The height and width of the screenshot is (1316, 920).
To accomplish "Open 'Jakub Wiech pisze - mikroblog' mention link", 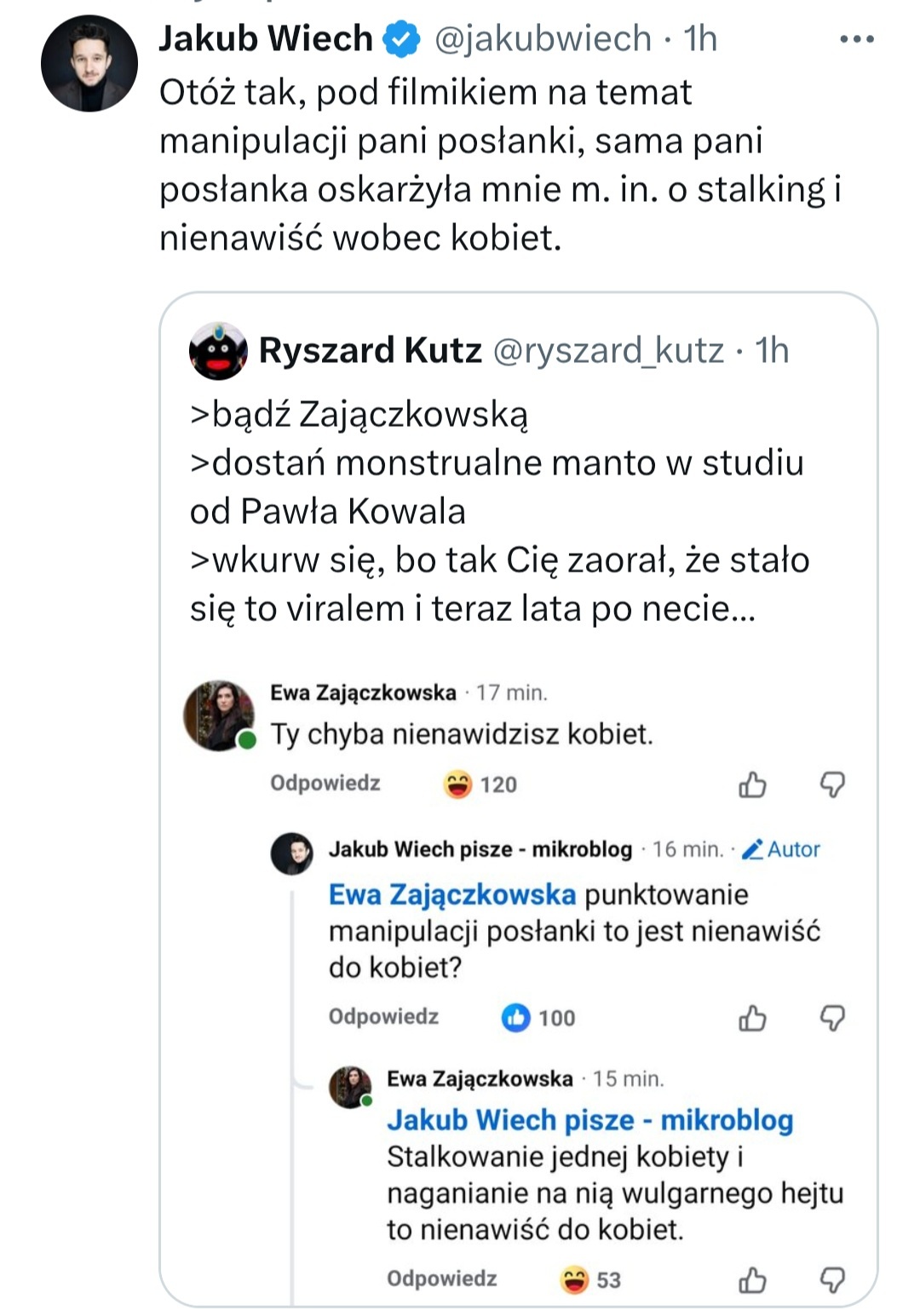I will 589,1120.
